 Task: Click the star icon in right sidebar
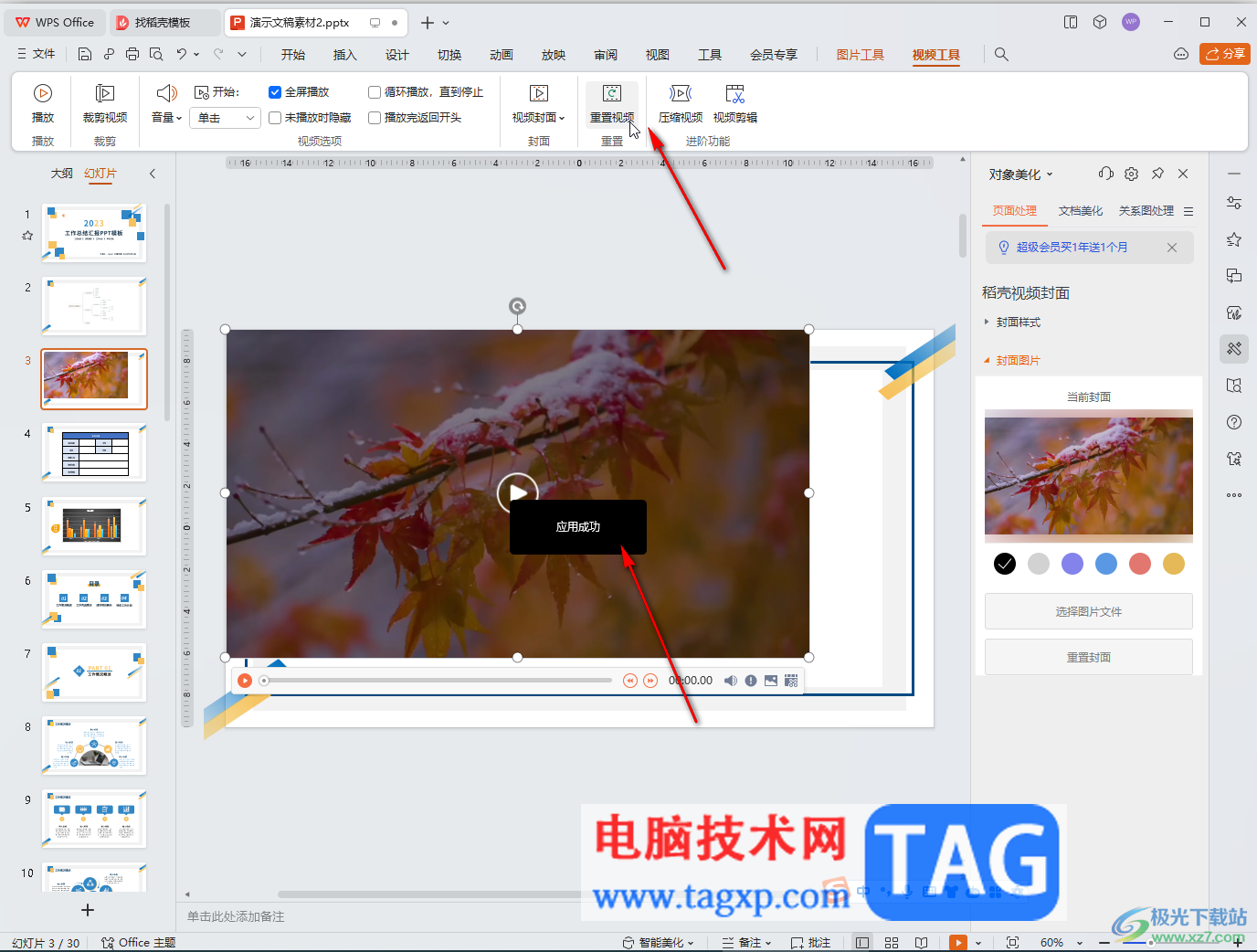[1234, 239]
